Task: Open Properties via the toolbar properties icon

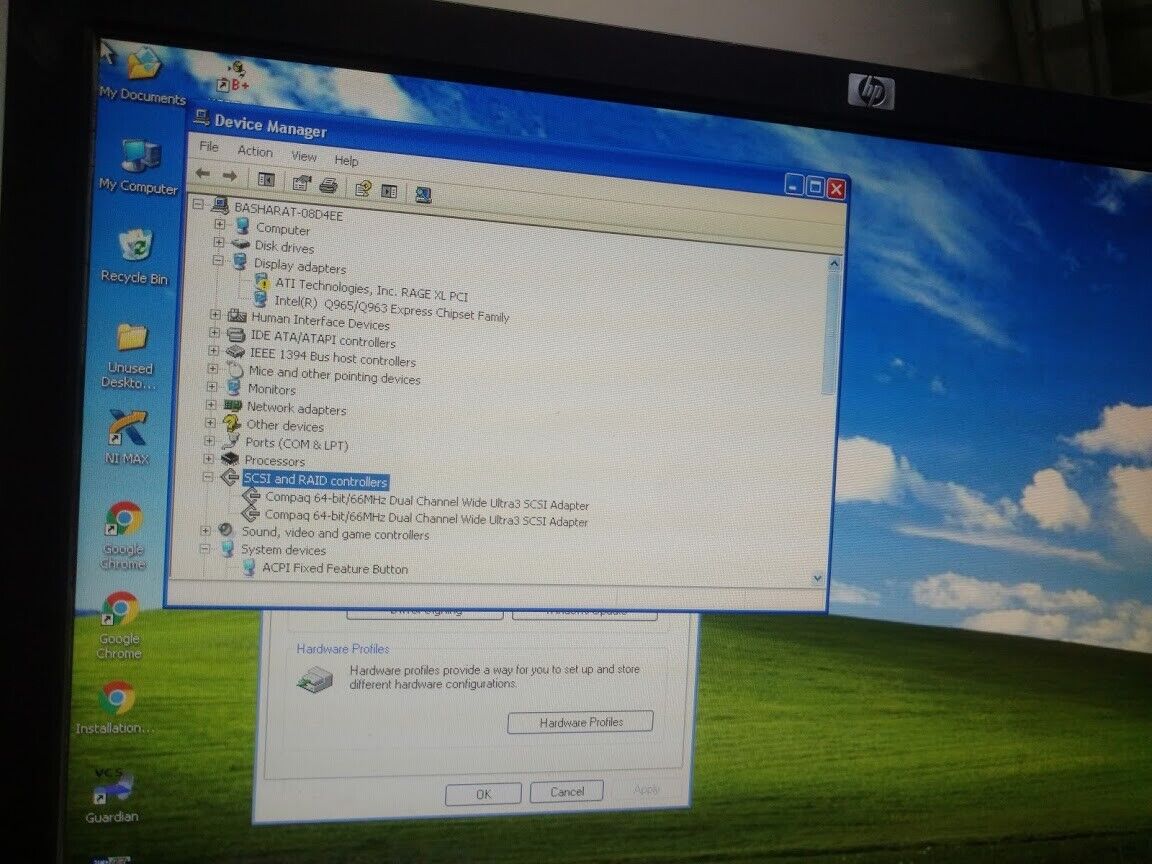Action: pyautogui.click(x=301, y=183)
